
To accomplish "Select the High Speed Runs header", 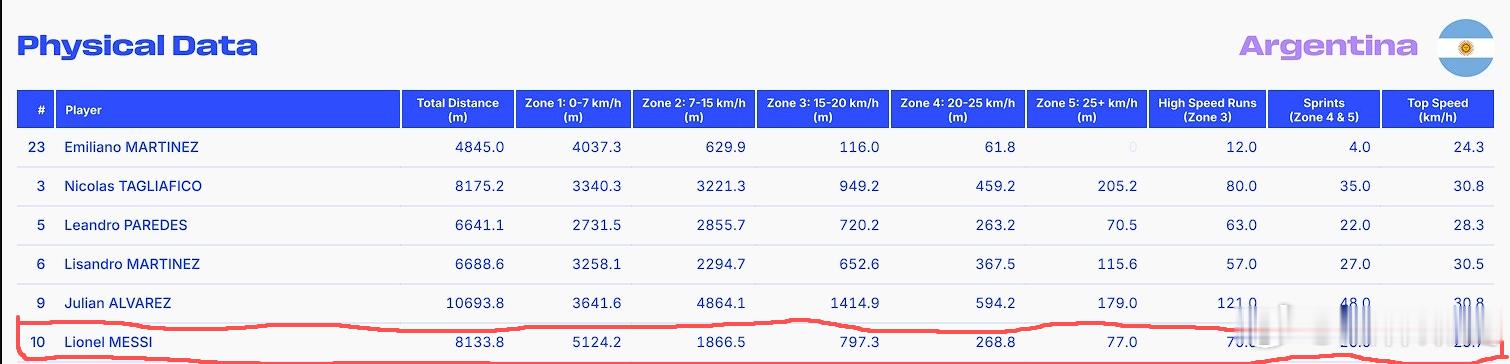I will click(x=1207, y=110).
